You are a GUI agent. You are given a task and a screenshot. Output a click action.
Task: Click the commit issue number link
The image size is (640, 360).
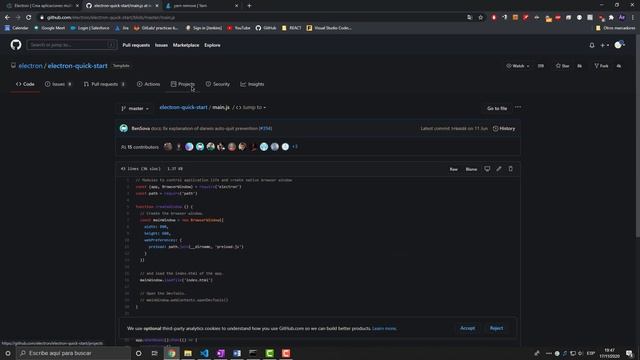[x=265, y=129]
